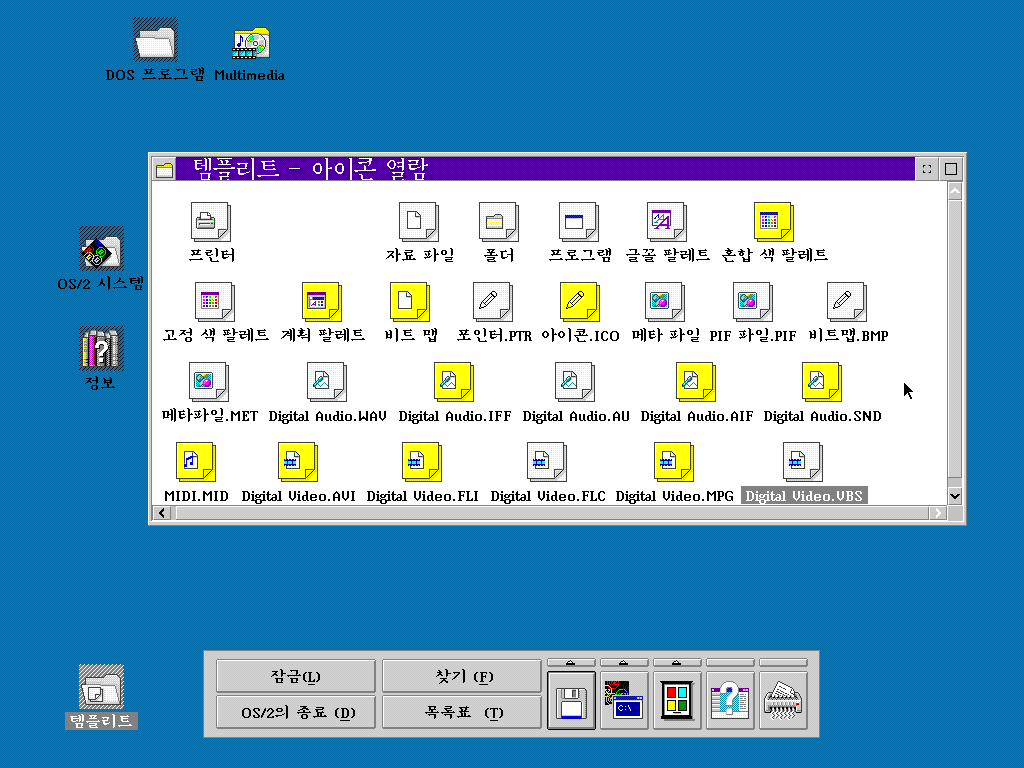The width and height of the screenshot is (1024, 768).
Task: Select the Digital Video.FLI template
Action: [x=422, y=462]
